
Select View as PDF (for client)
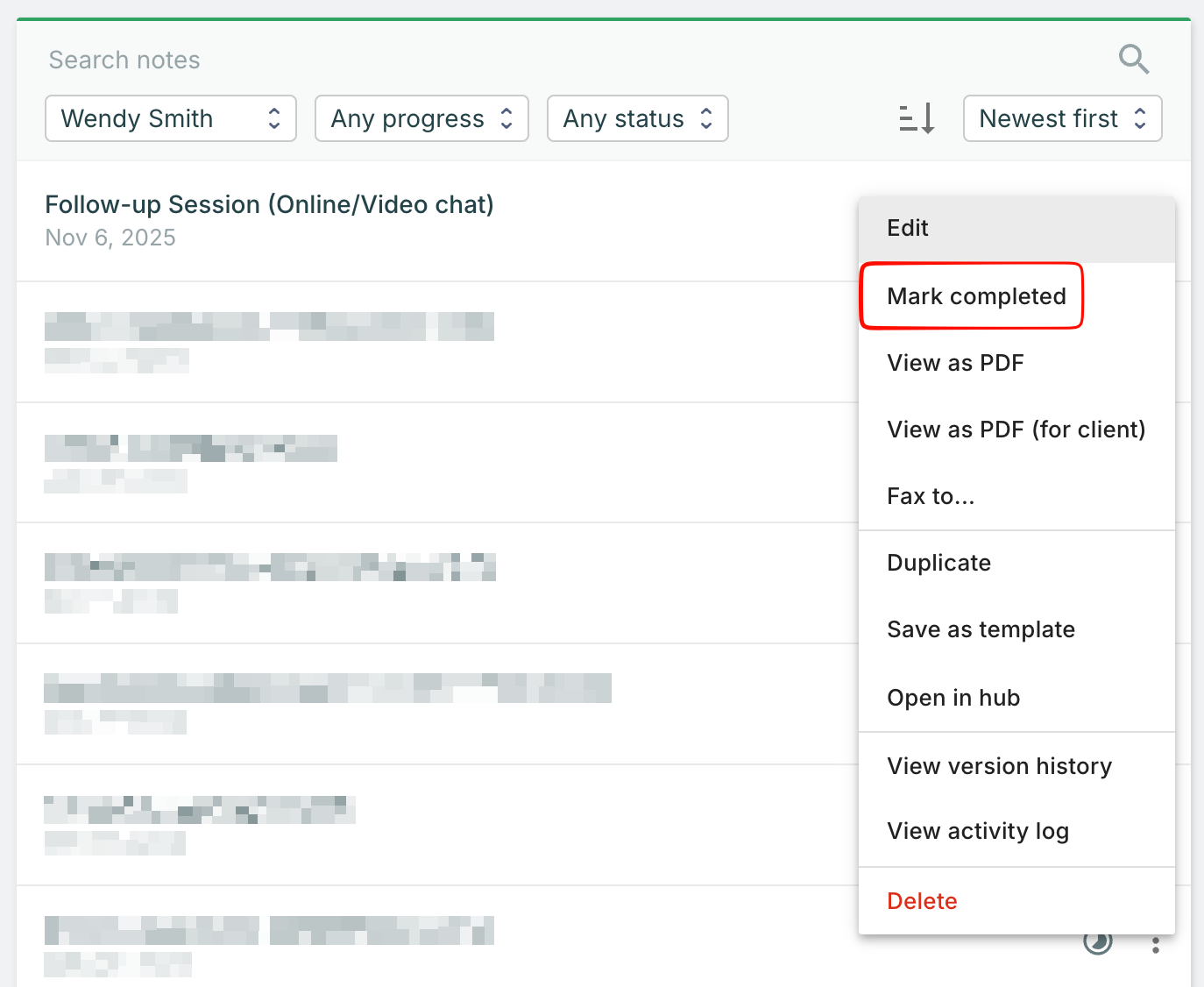click(x=1016, y=430)
